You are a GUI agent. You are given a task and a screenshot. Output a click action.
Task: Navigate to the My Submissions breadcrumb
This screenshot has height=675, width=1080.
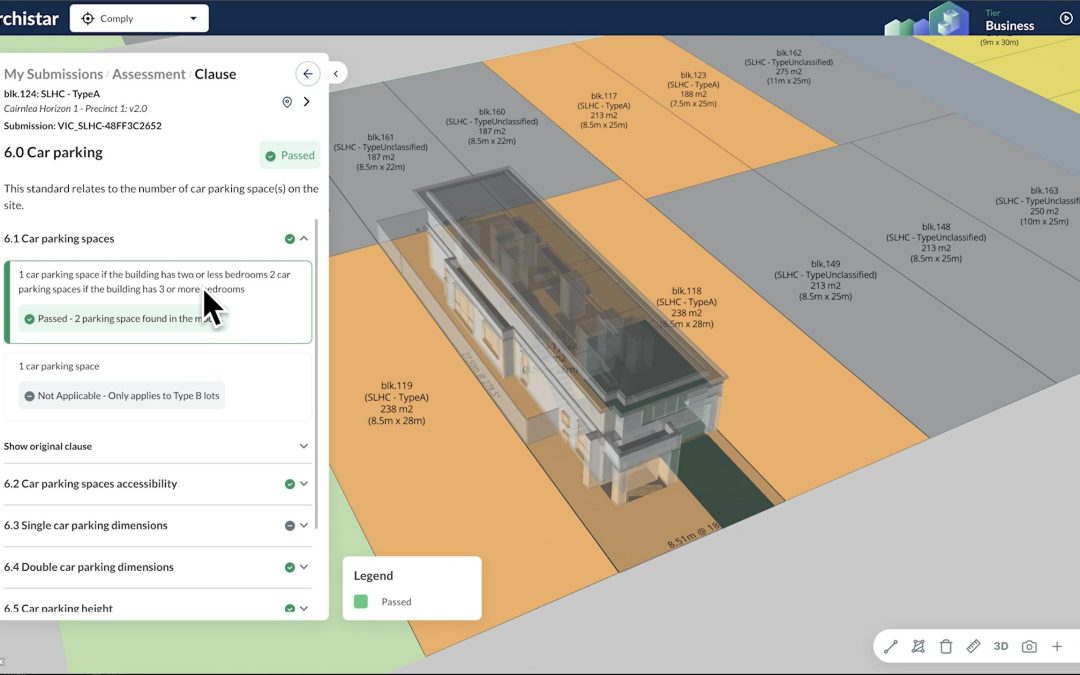coord(53,73)
